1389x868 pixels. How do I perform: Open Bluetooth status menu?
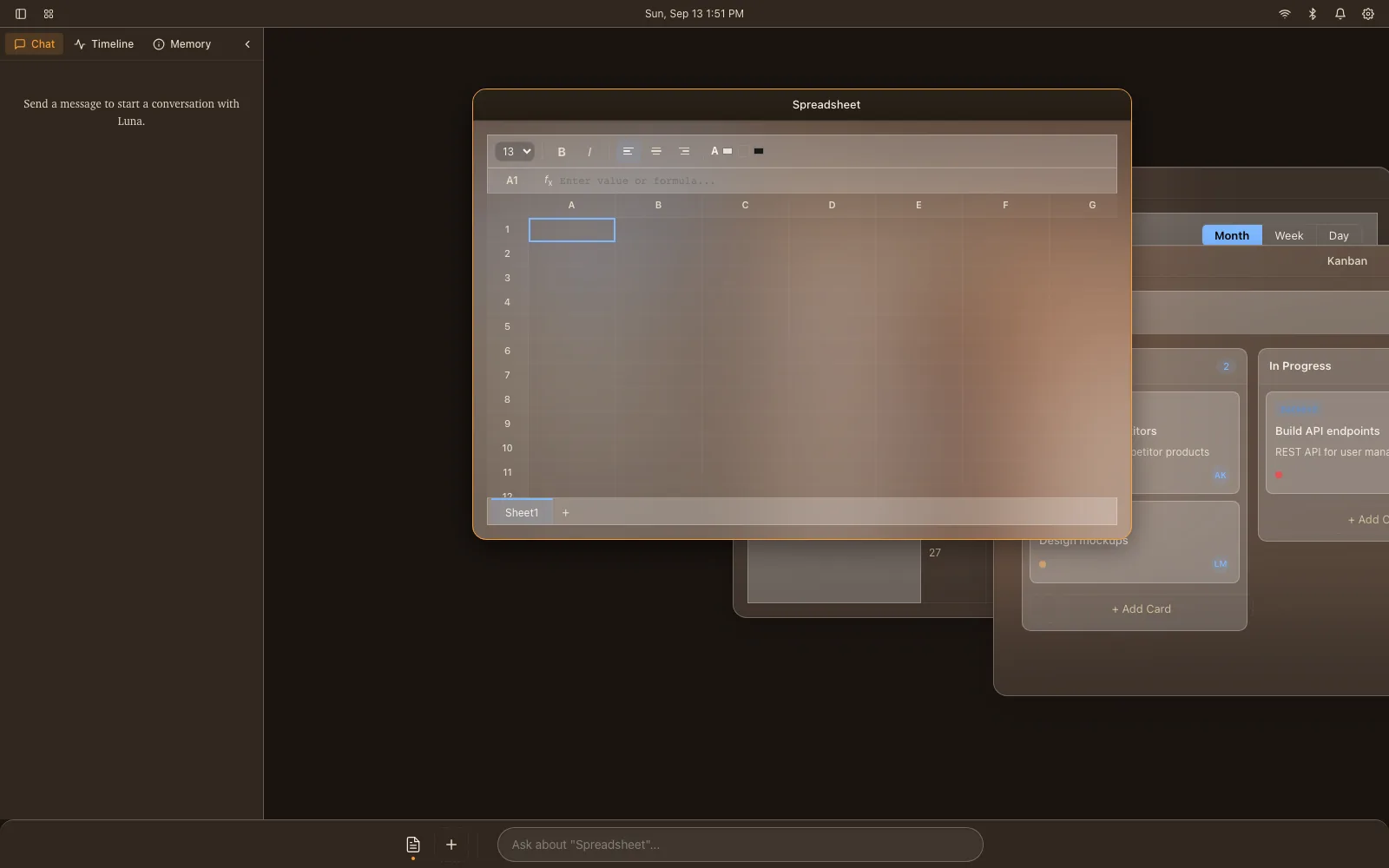1313,14
